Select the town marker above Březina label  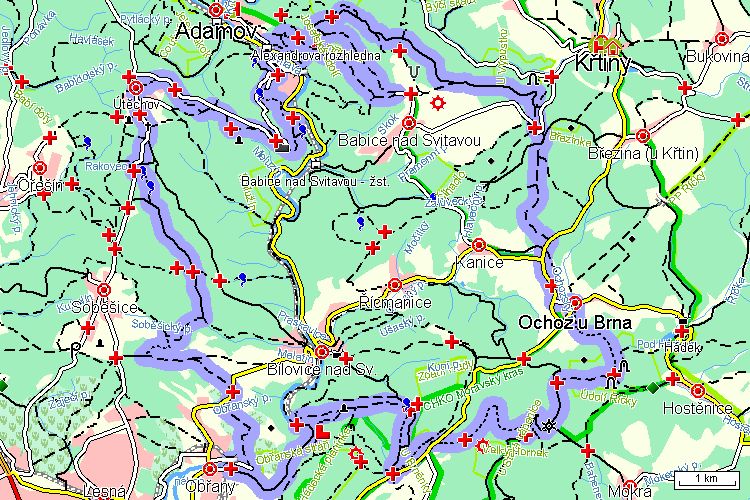[643, 135]
